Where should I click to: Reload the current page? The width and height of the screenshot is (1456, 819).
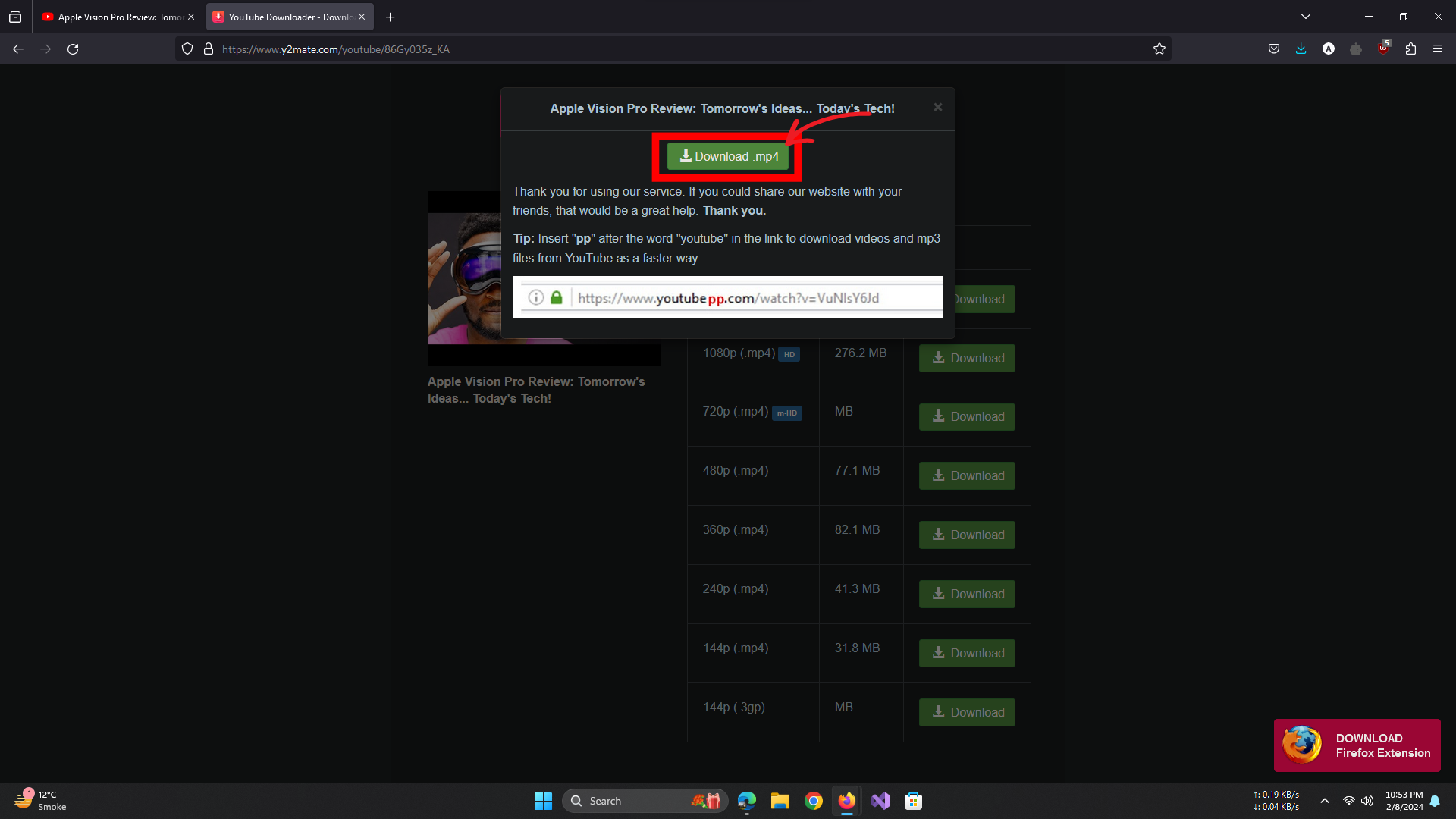(73, 49)
